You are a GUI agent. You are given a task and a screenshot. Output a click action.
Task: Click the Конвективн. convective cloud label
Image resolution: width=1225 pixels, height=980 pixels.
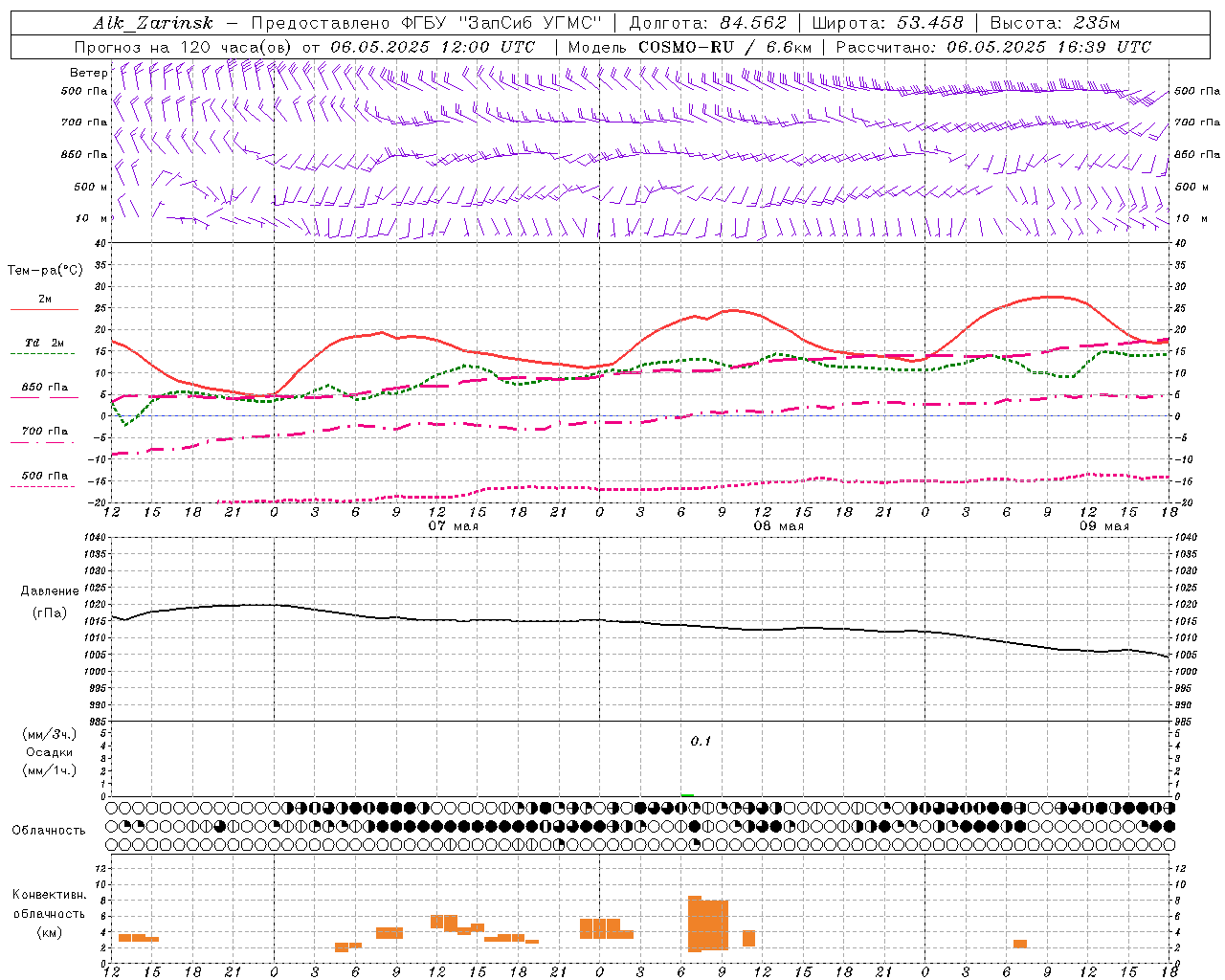50,895
